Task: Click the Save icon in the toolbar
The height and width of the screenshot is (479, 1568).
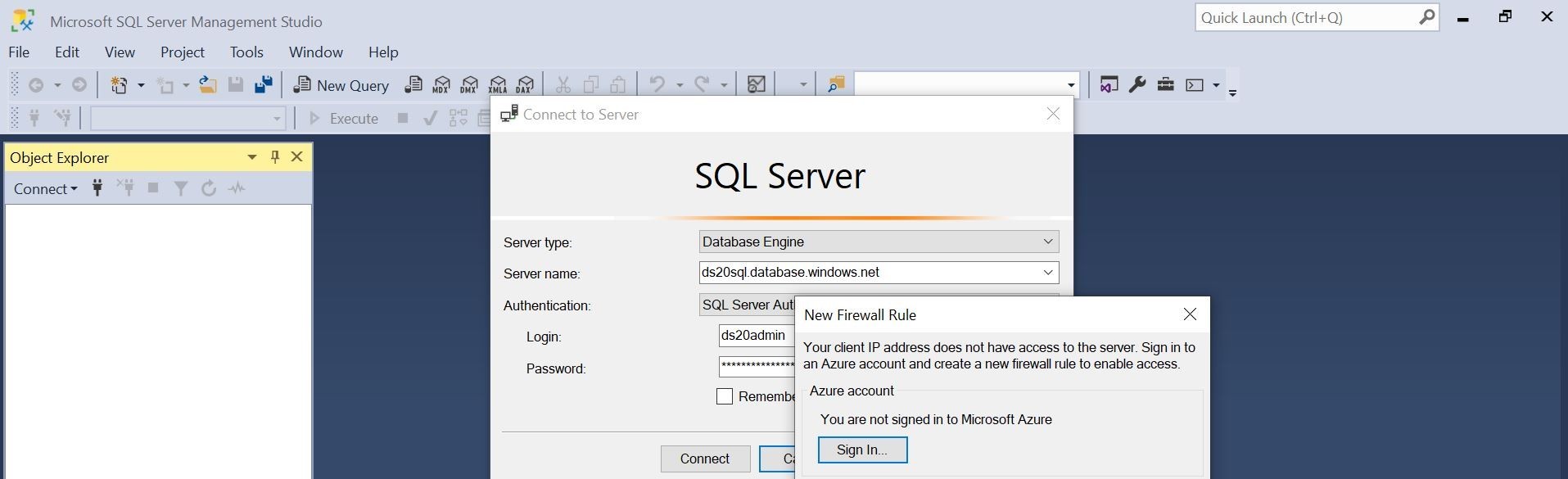Action: click(236, 84)
